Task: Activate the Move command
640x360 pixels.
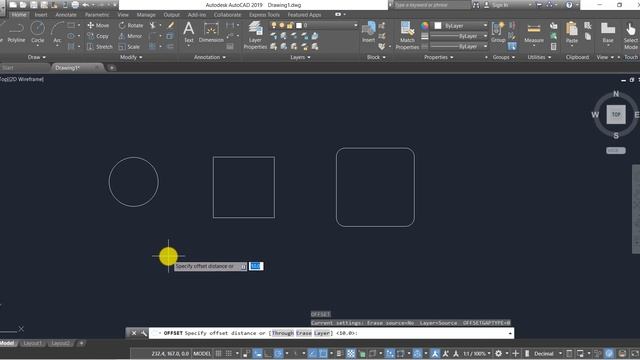Action: (x=98, y=25)
